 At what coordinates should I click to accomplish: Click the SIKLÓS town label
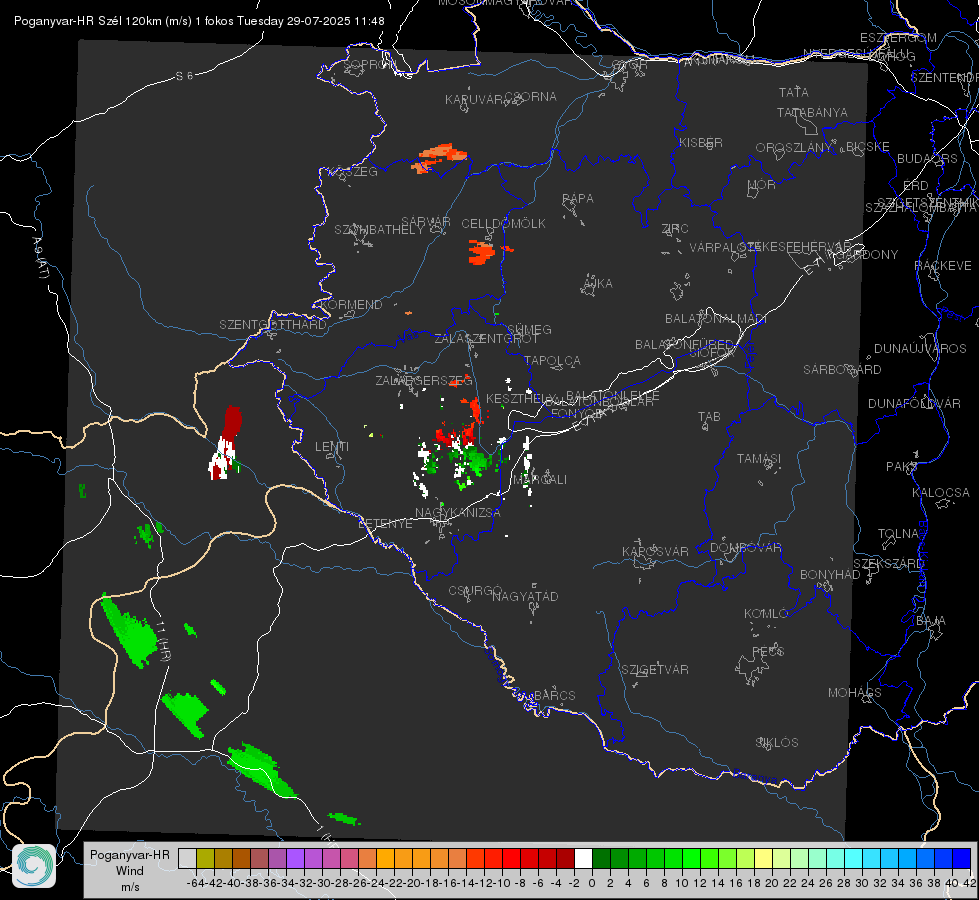(x=777, y=743)
